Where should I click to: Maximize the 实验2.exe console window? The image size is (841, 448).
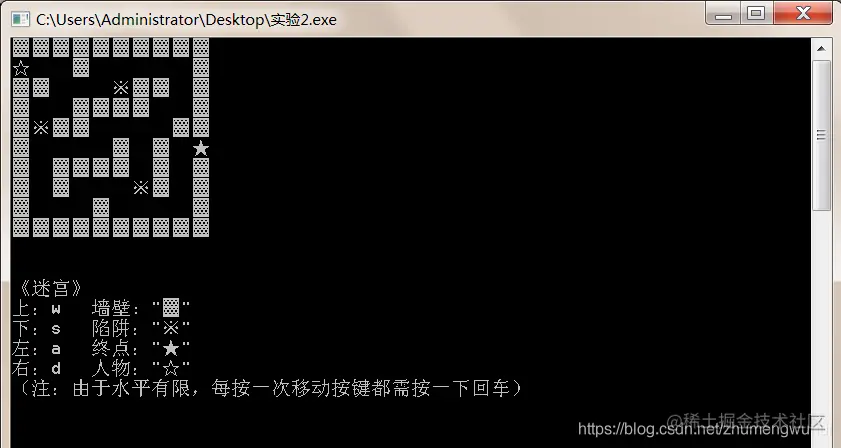pos(756,13)
